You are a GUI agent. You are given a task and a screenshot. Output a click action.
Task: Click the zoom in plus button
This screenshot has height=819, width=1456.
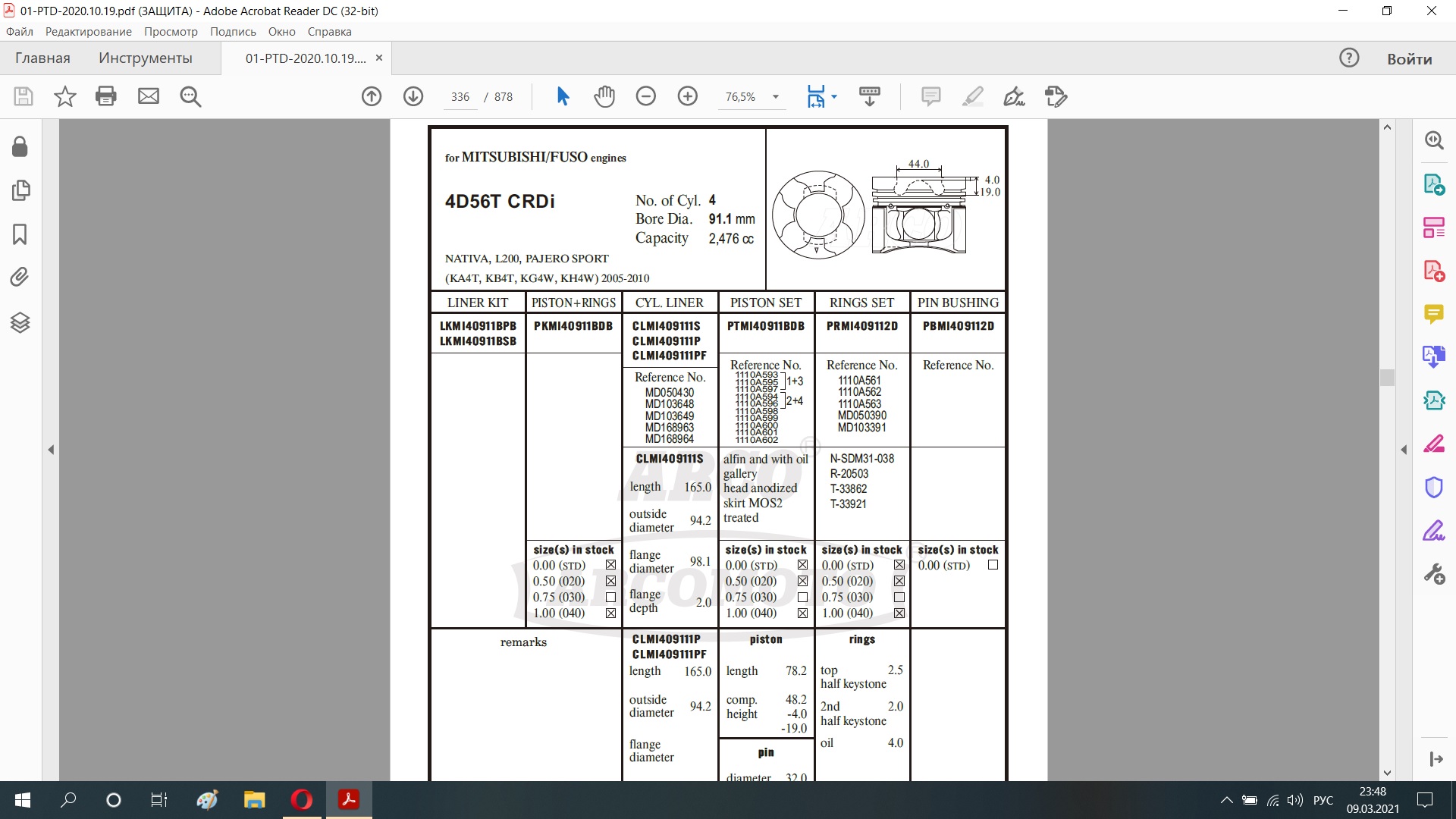(688, 96)
